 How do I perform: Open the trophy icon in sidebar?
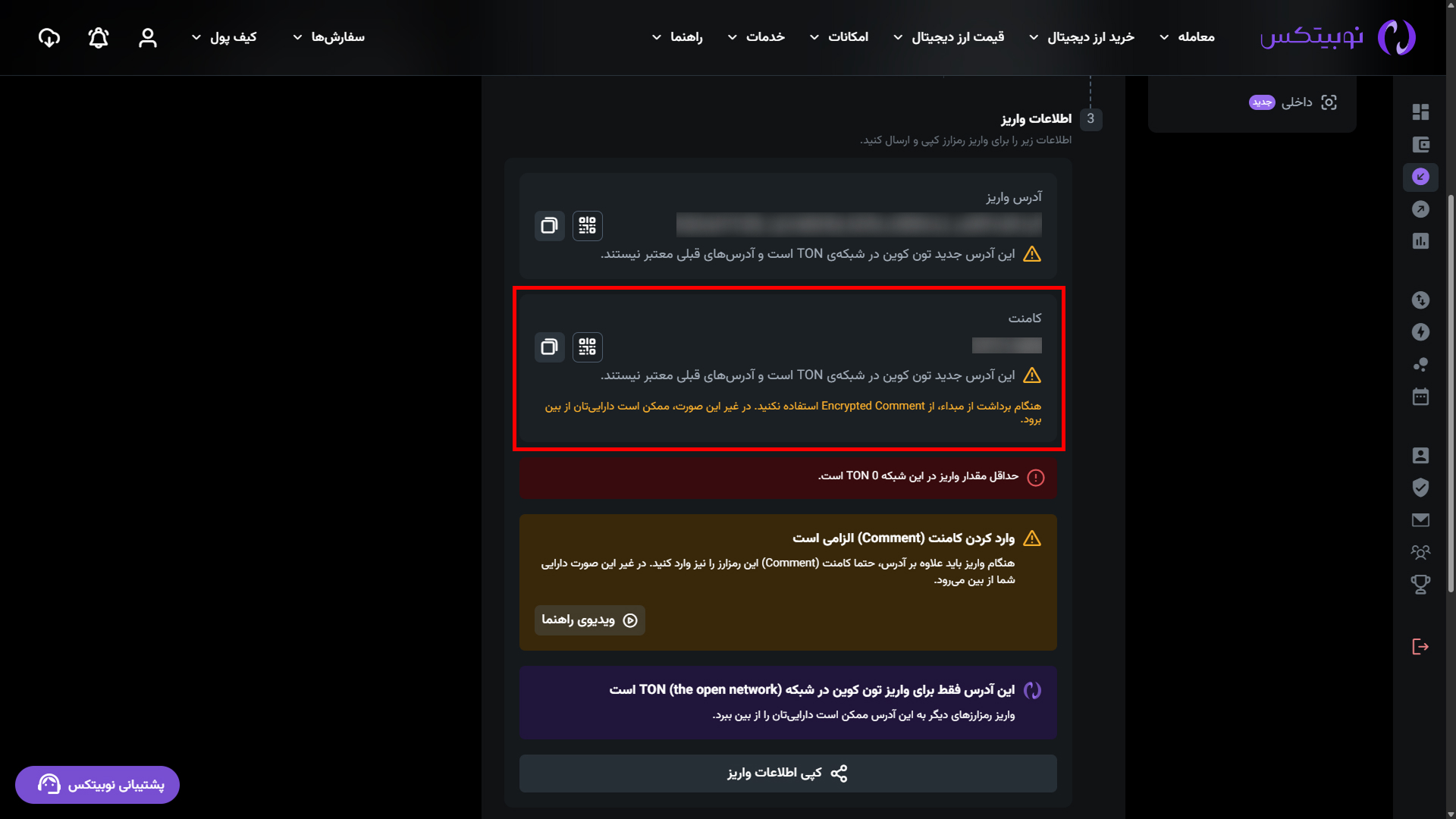1420,584
